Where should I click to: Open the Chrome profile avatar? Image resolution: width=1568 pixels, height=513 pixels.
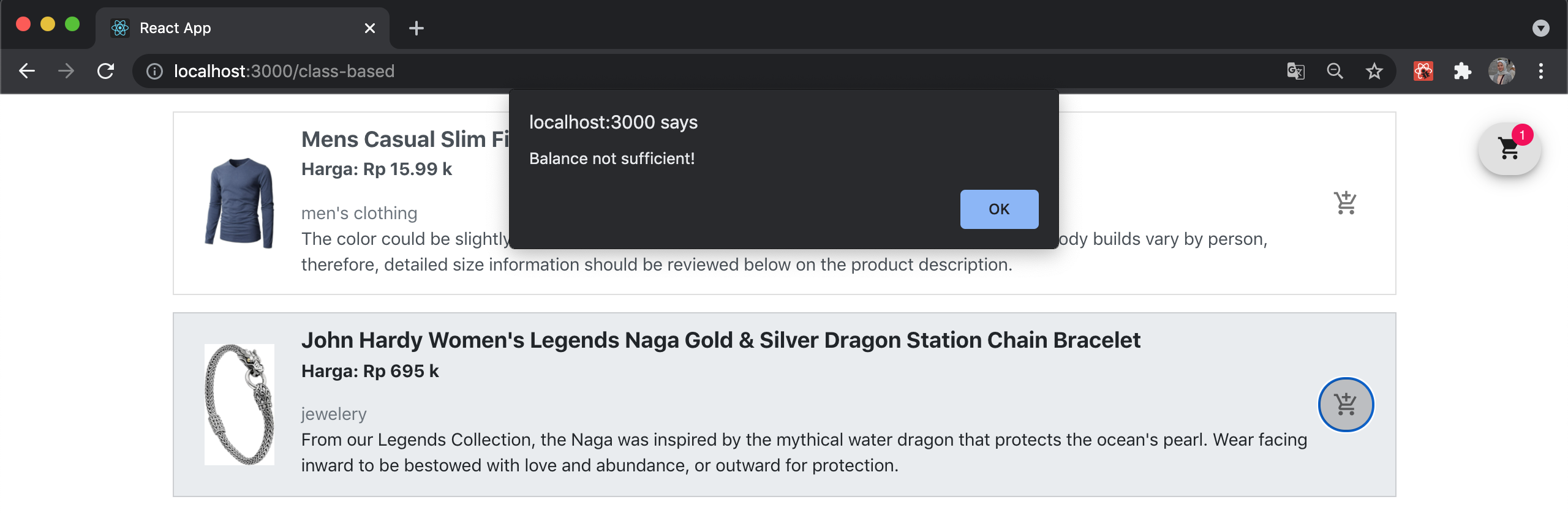tap(1501, 71)
